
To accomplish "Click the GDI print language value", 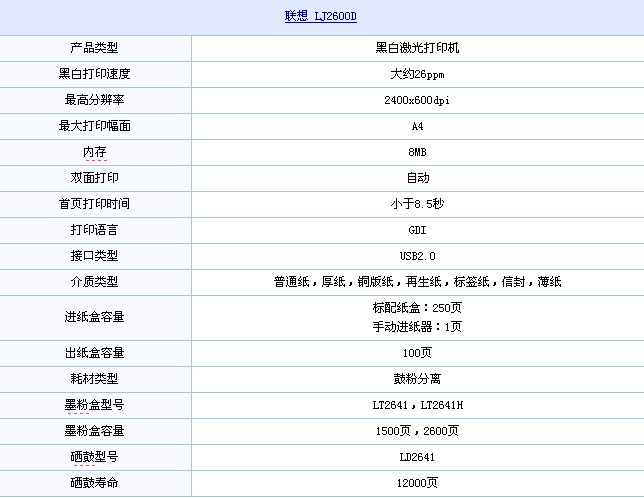I will (417, 230).
